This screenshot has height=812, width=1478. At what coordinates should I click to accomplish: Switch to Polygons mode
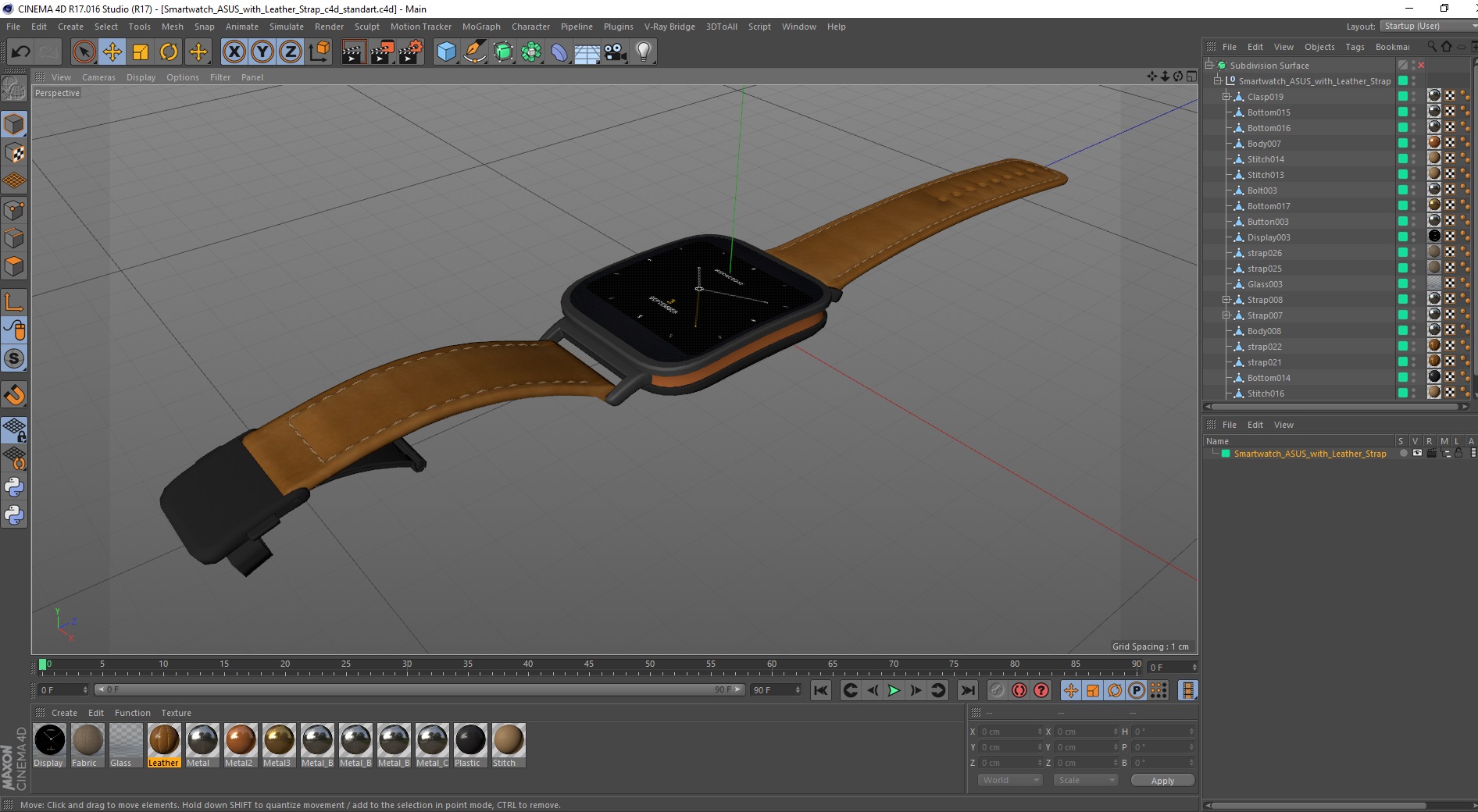coord(14,265)
